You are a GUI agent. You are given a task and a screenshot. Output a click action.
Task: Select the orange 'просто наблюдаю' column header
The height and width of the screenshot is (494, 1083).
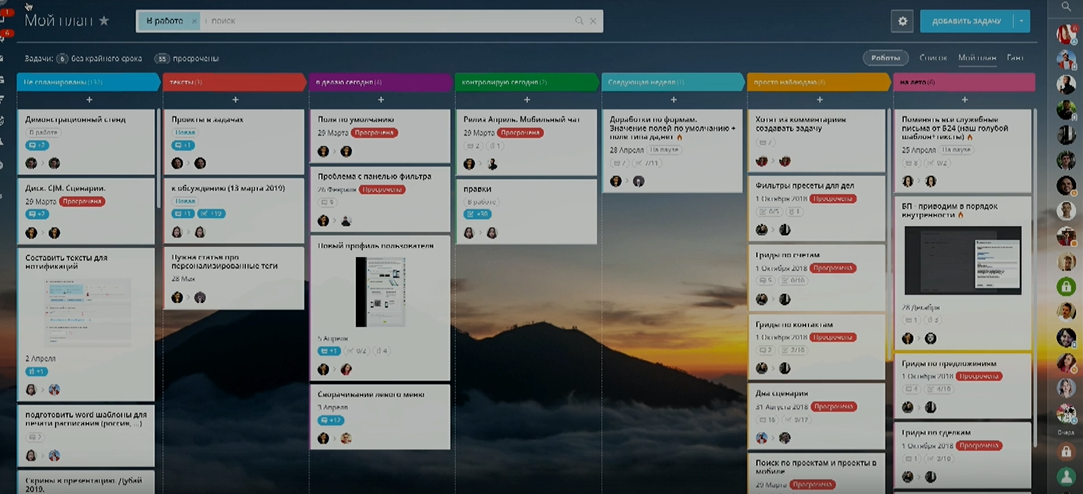click(820, 82)
